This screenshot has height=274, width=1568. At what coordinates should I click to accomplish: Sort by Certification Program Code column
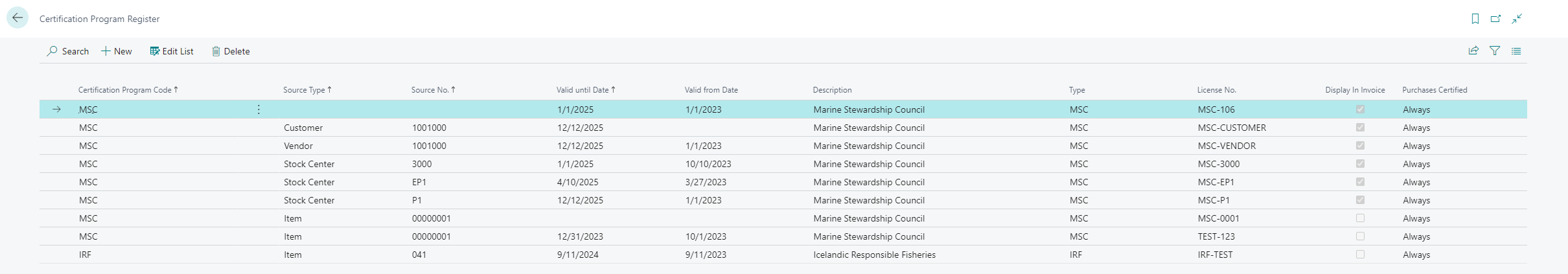(125, 90)
